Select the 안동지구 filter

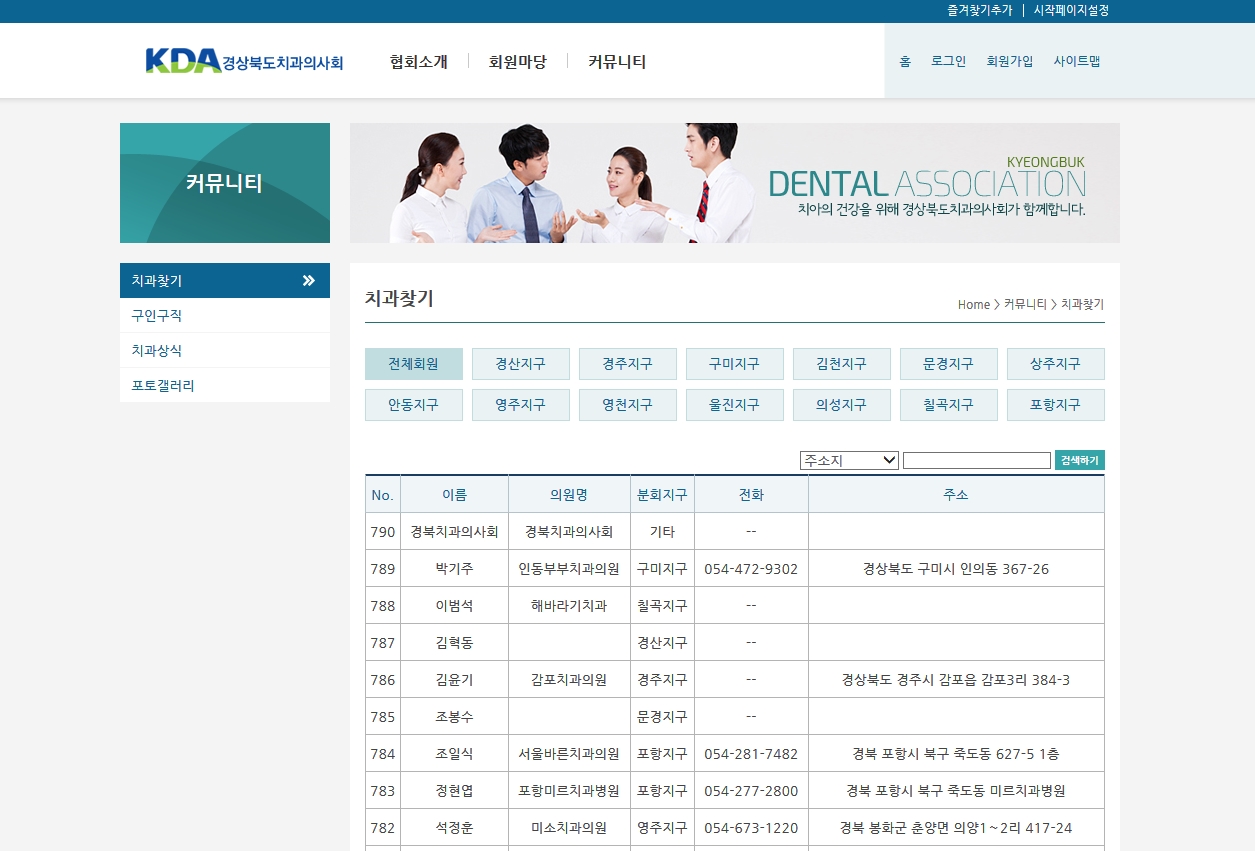[414, 405]
